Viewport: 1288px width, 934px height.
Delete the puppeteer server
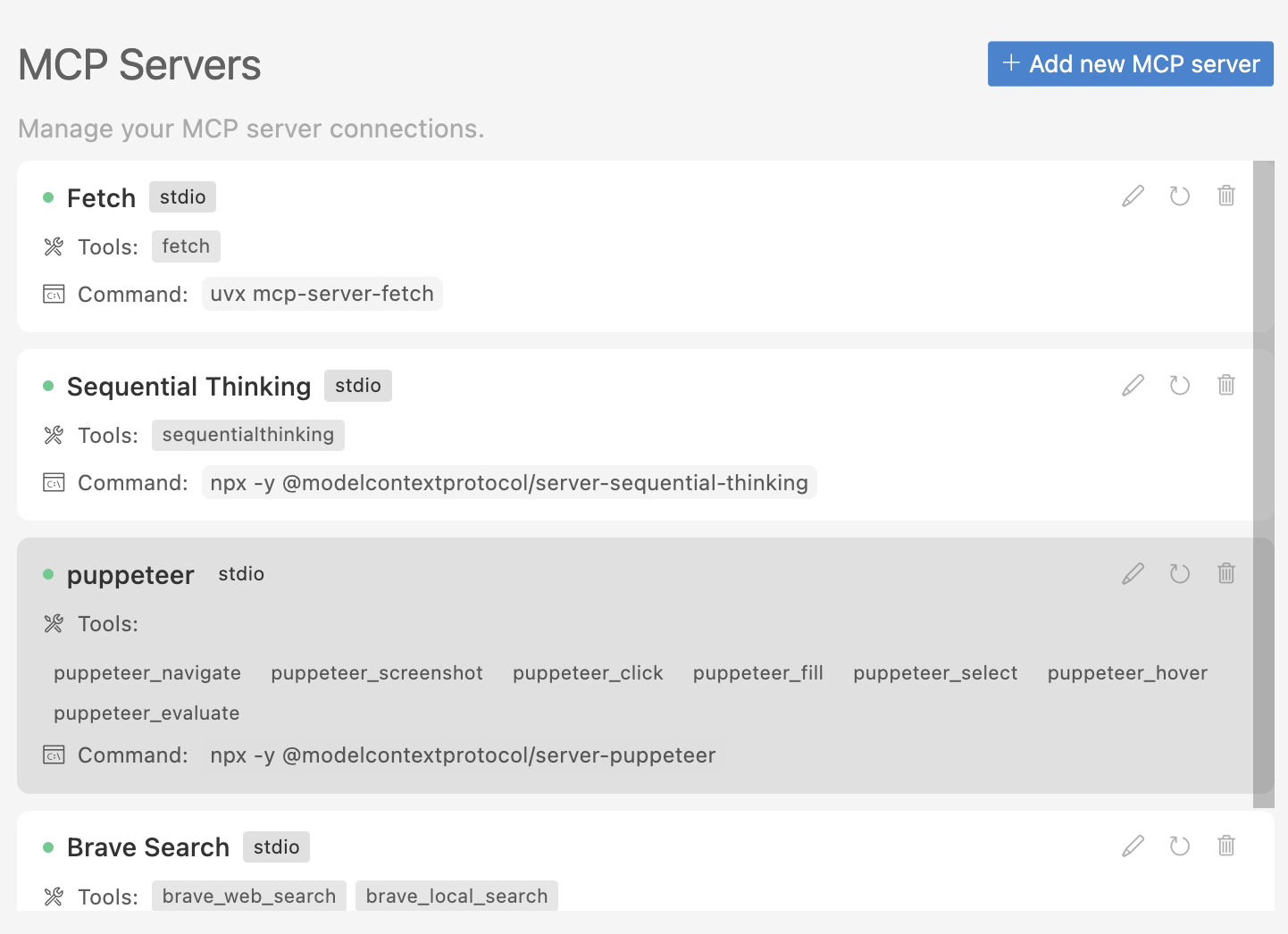tap(1225, 573)
